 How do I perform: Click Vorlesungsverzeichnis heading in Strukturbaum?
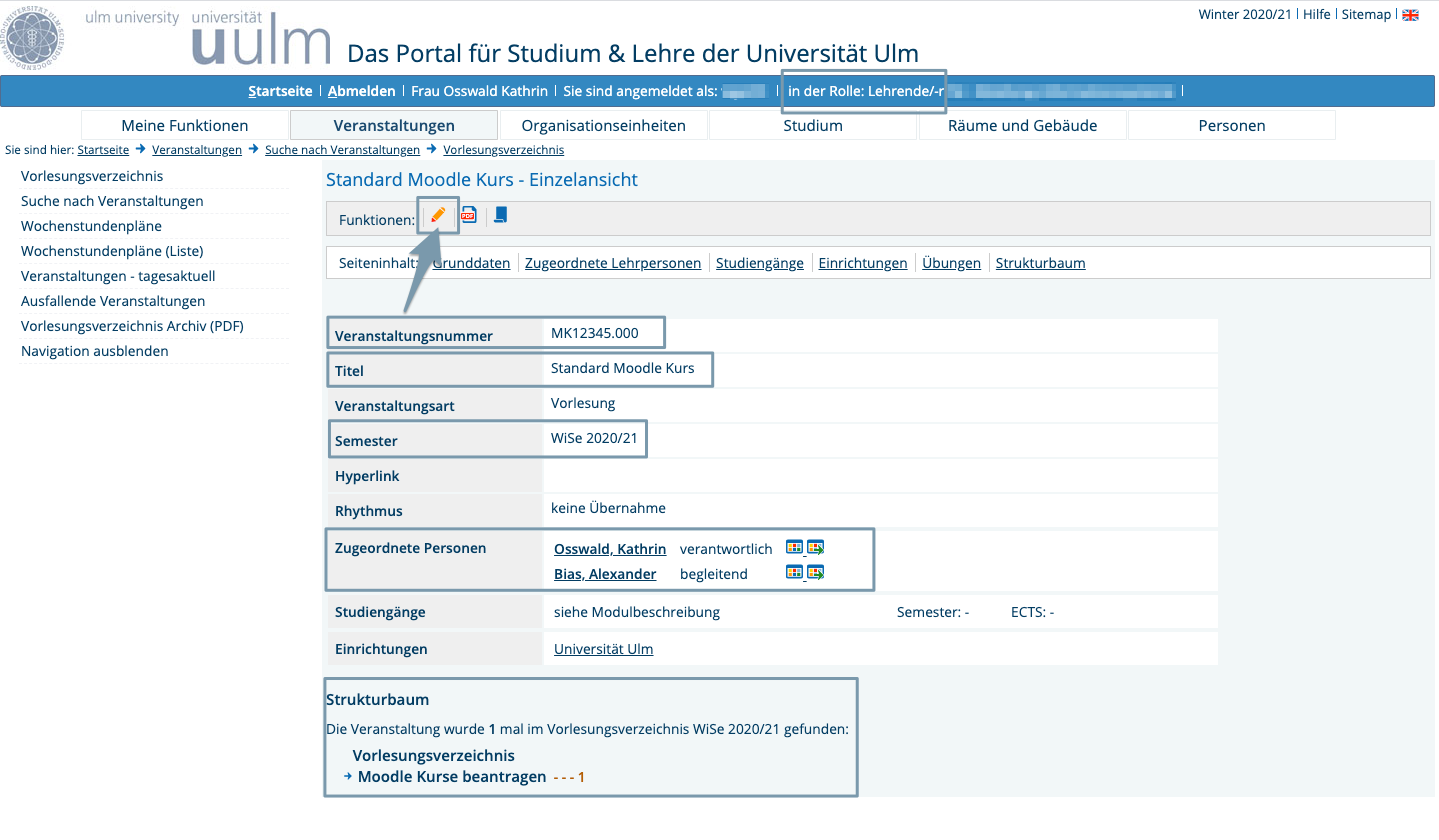click(434, 756)
